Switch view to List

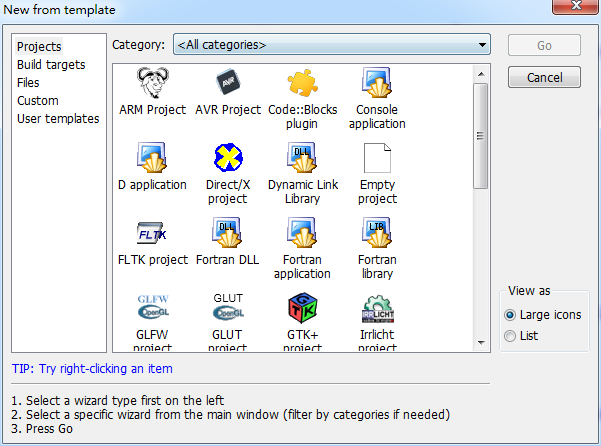(521, 336)
